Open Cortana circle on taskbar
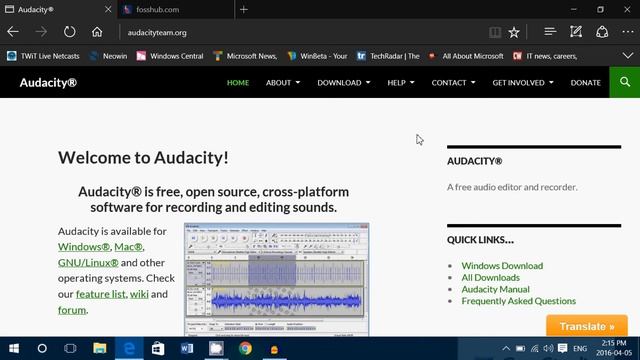Image resolution: width=640 pixels, height=360 pixels. [42, 349]
